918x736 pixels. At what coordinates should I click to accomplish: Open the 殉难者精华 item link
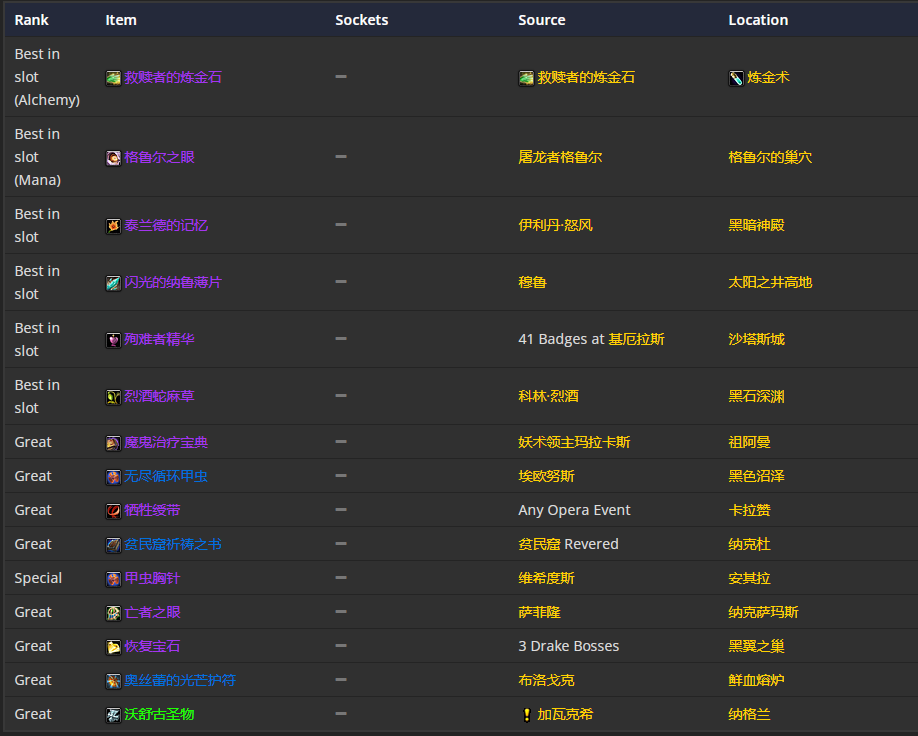[x=159, y=339]
